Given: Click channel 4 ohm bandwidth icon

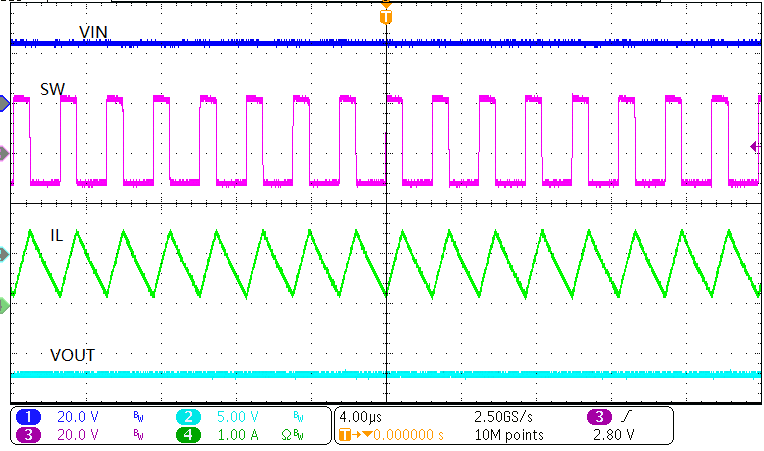Looking at the screenshot, I should (x=292, y=434).
